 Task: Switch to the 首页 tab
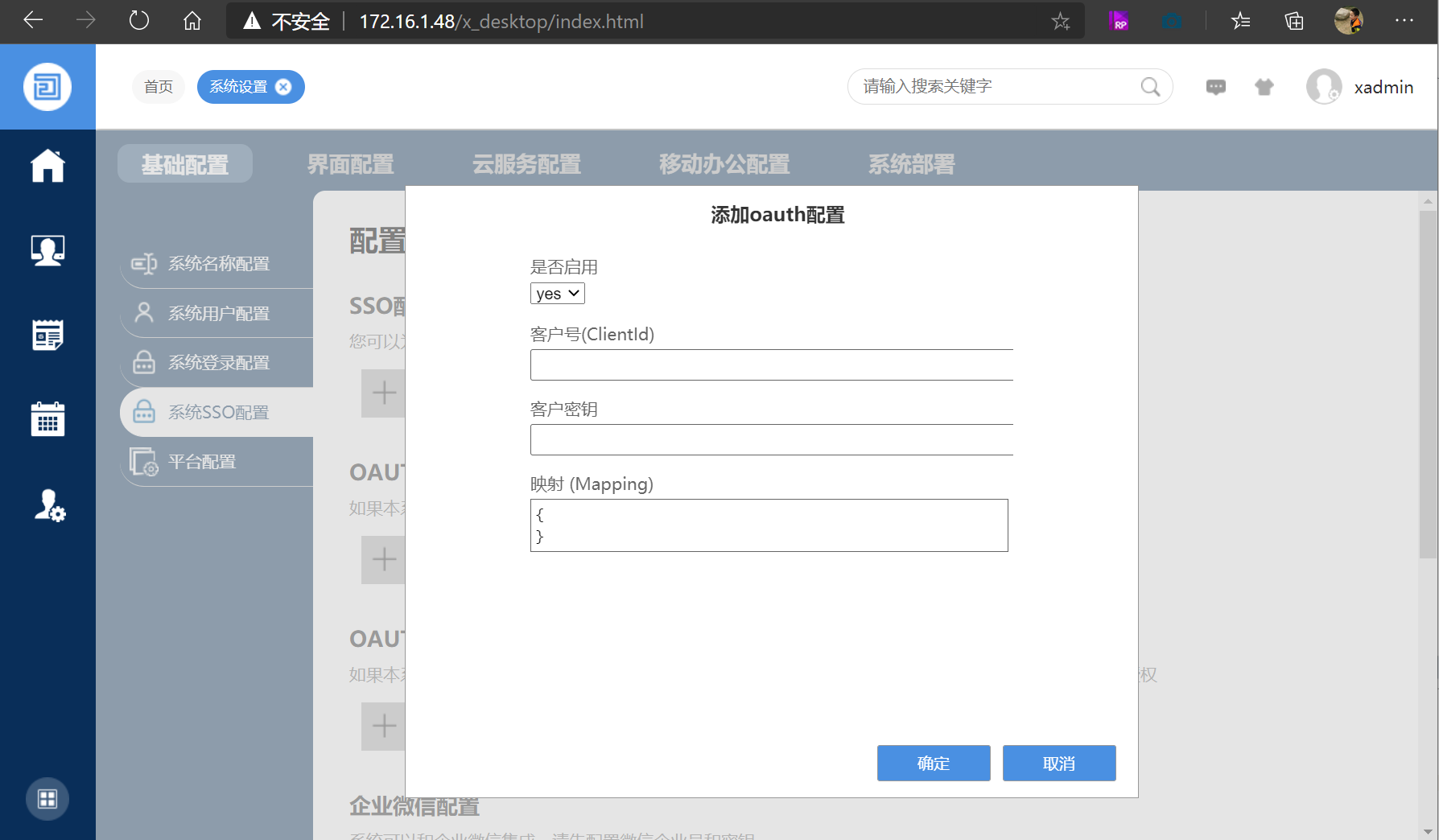159,87
